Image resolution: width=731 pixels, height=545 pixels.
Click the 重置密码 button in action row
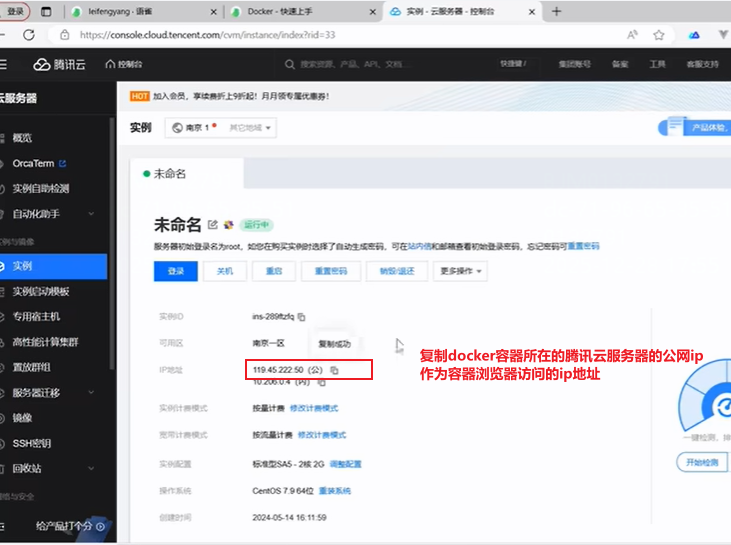click(331, 271)
